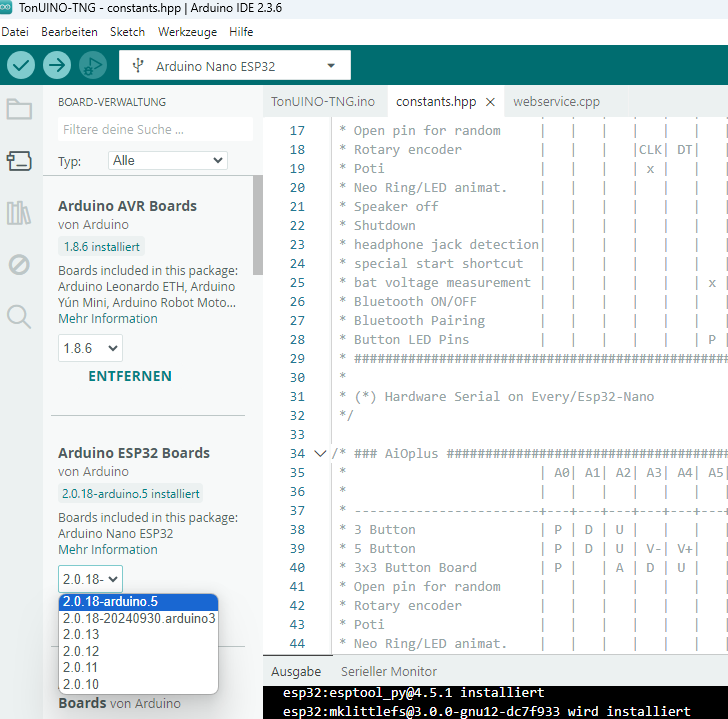Open the AVR Boards version 1.8.6 dropdown

point(90,348)
